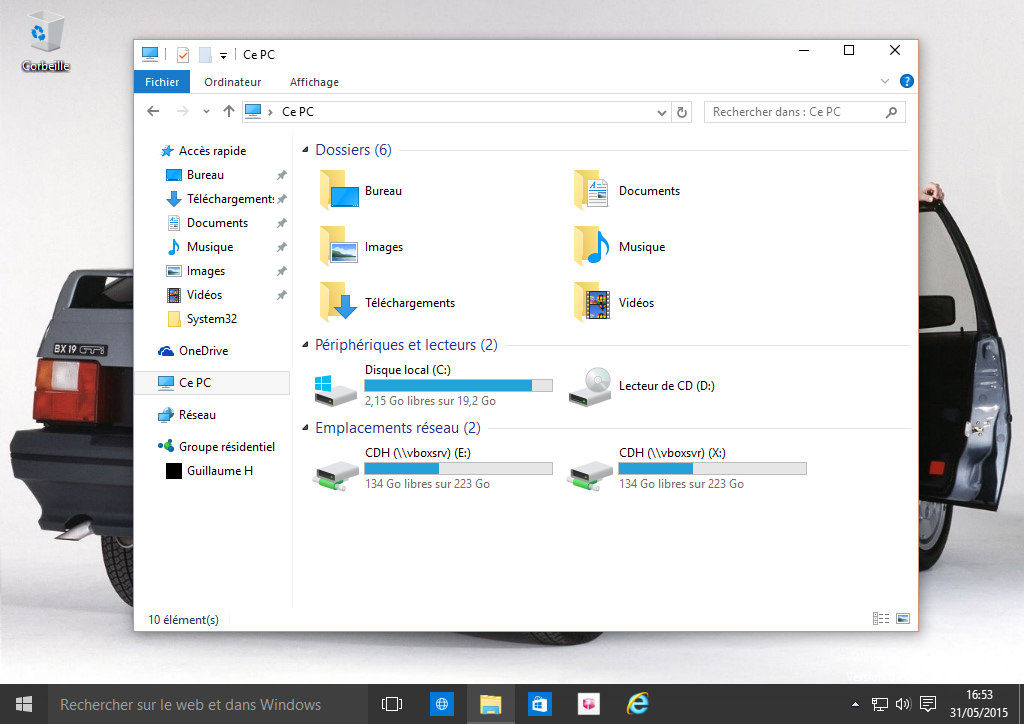Click the X: drive capacity bar

(x=712, y=468)
